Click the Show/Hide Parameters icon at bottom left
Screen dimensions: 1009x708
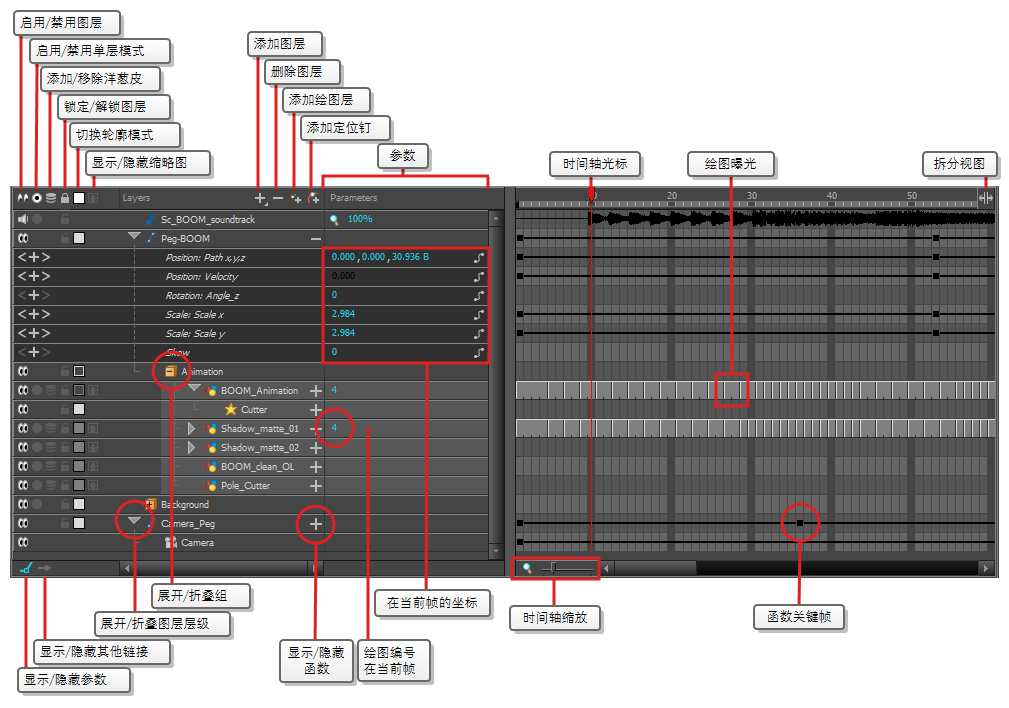point(25,568)
